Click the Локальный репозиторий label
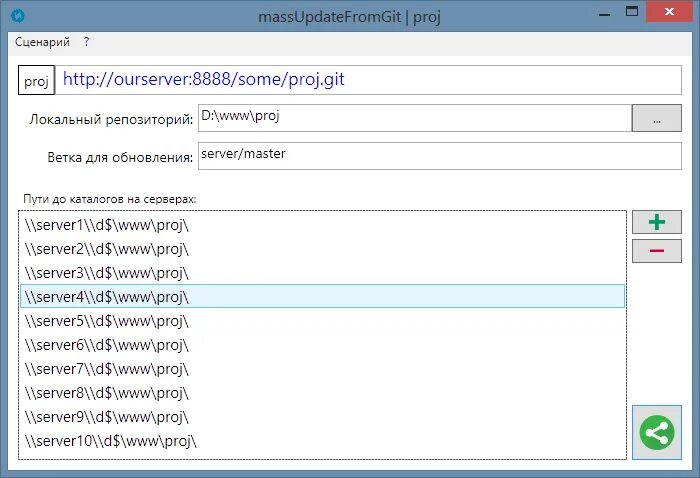 pyautogui.click(x=111, y=120)
